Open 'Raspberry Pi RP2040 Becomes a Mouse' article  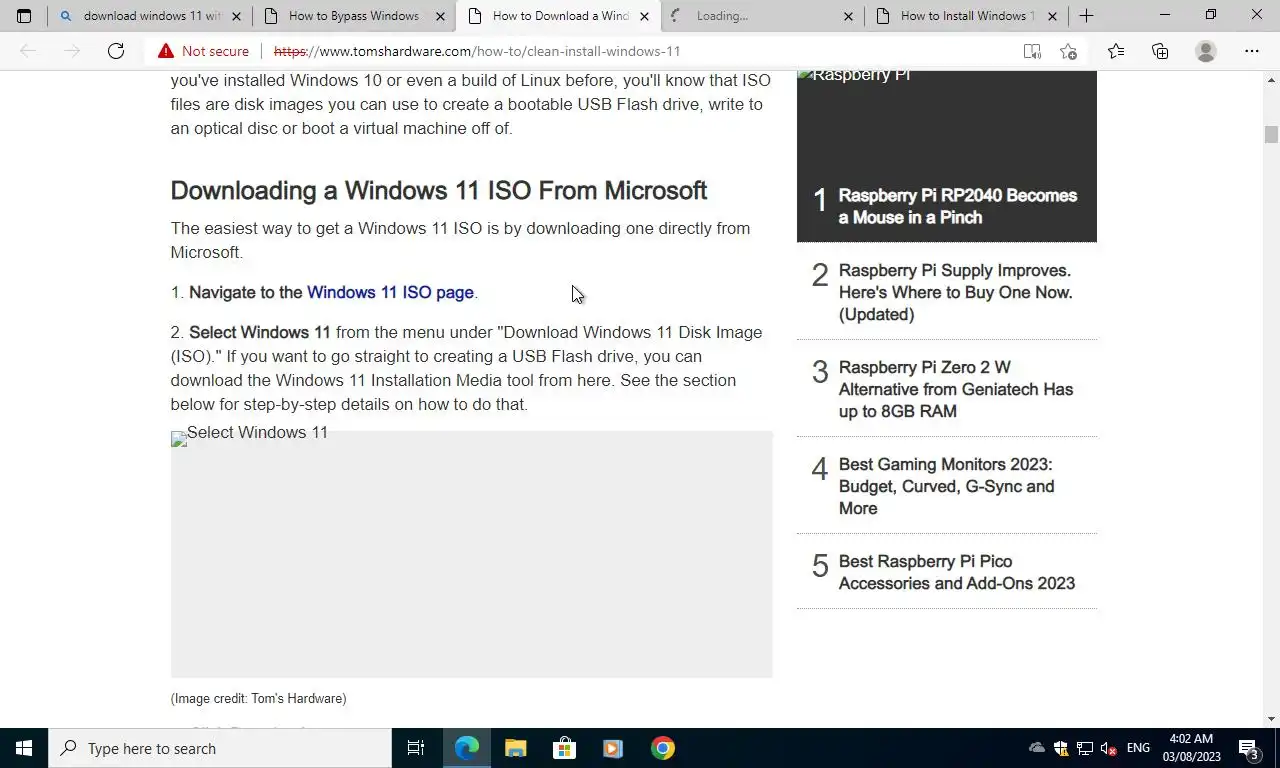tap(958, 206)
